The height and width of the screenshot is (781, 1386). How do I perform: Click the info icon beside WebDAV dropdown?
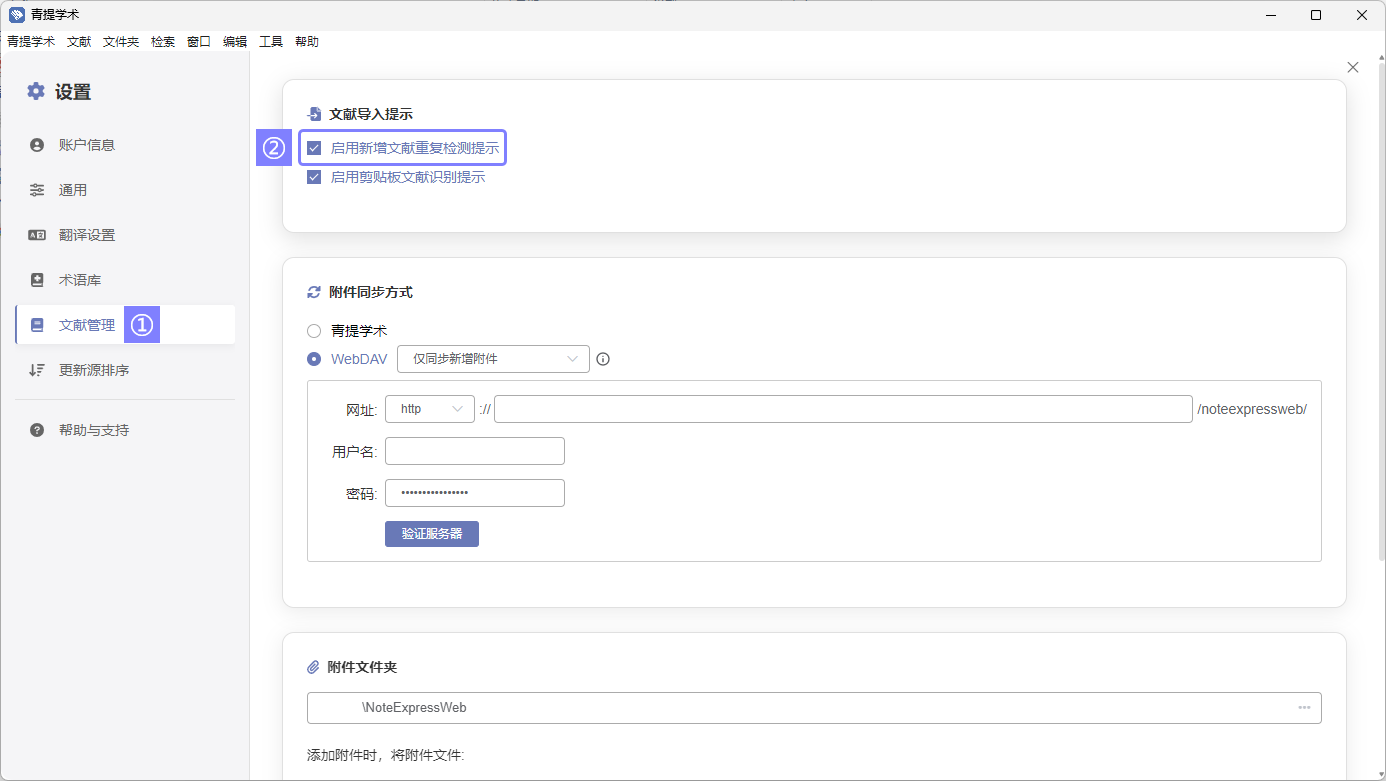click(x=603, y=359)
